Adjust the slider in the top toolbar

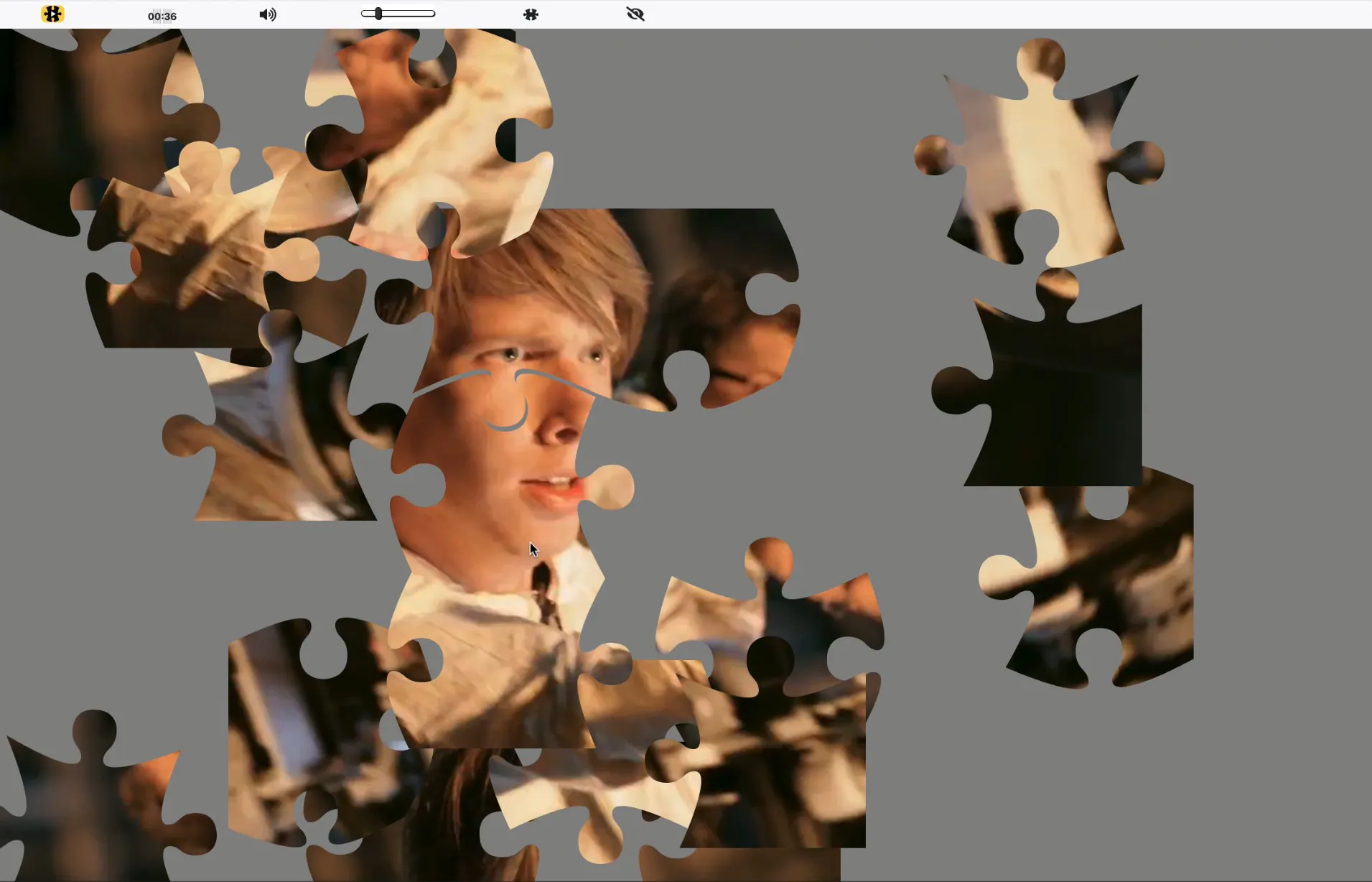[x=398, y=14]
